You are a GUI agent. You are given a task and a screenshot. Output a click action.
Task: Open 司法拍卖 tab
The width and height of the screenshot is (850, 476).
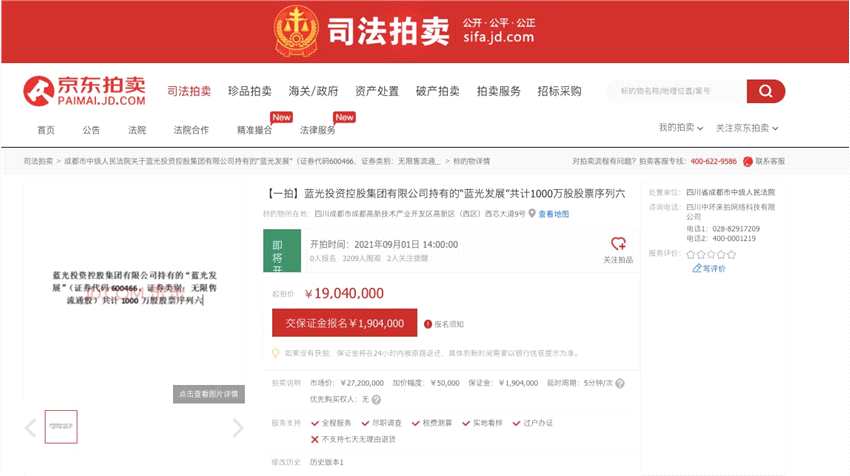click(x=189, y=91)
